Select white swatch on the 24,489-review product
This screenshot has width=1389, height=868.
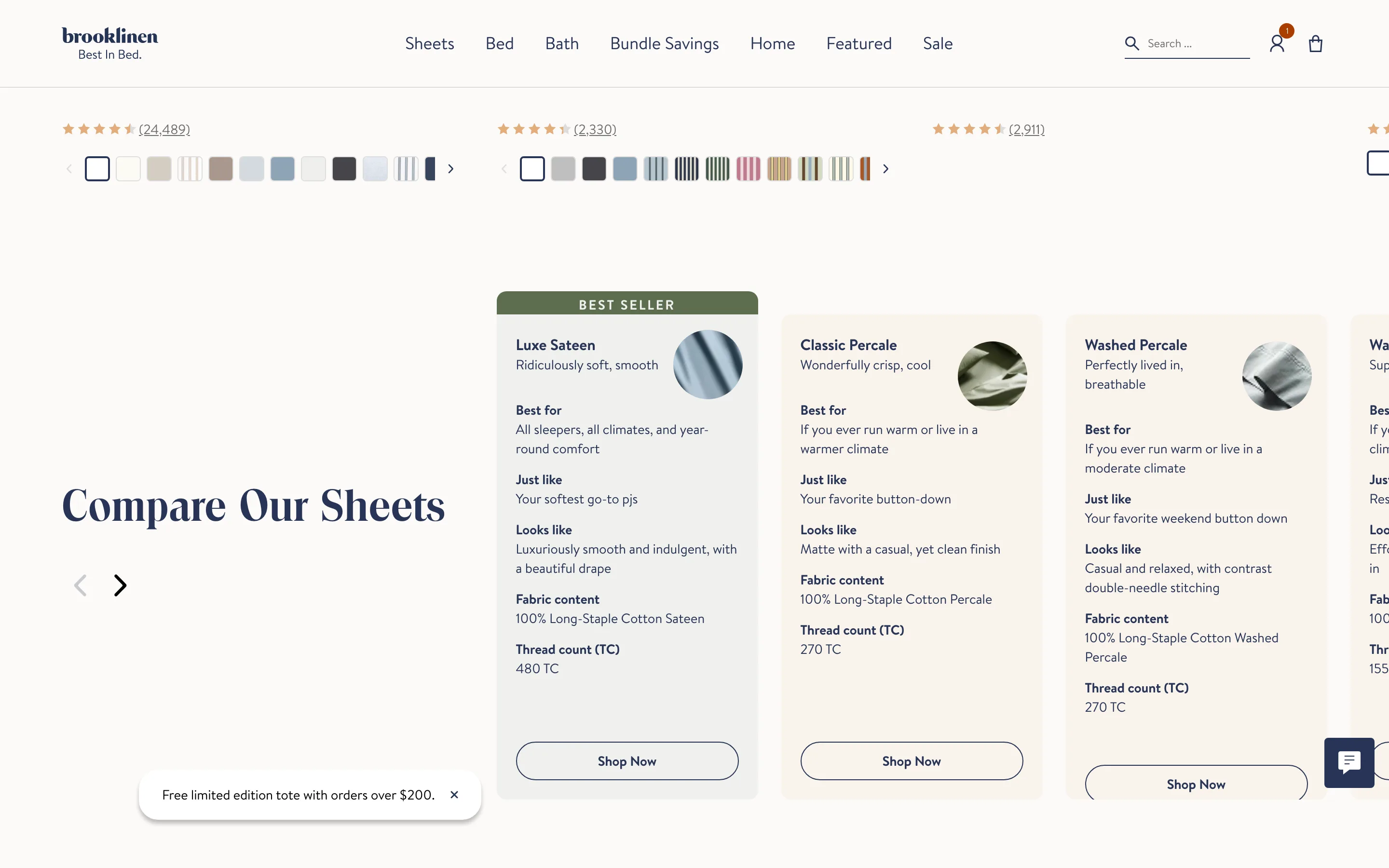point(97,169)
